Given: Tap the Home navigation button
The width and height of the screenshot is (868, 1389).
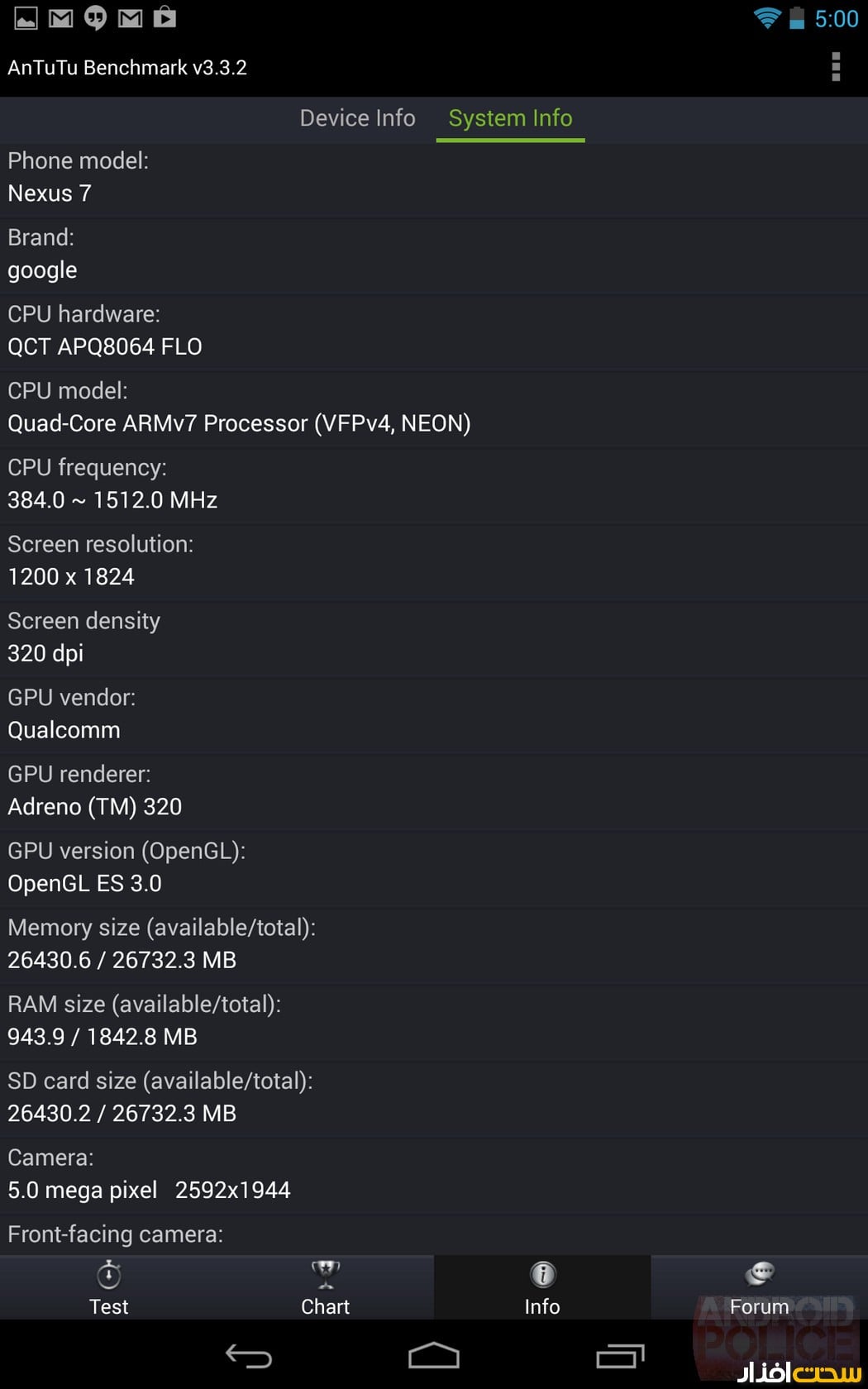Looking at the screenshot, I should (434, 1356).
